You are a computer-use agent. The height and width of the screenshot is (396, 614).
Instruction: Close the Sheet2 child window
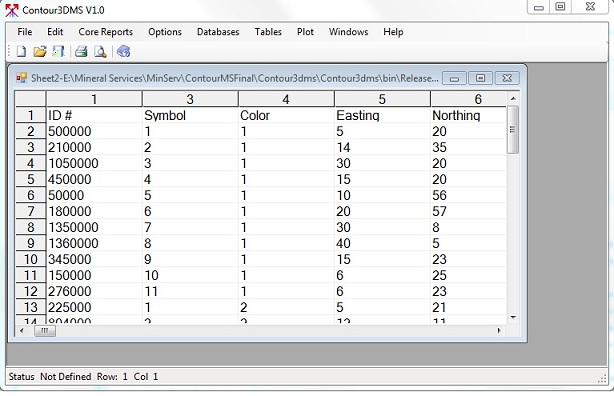pos(507,78)
